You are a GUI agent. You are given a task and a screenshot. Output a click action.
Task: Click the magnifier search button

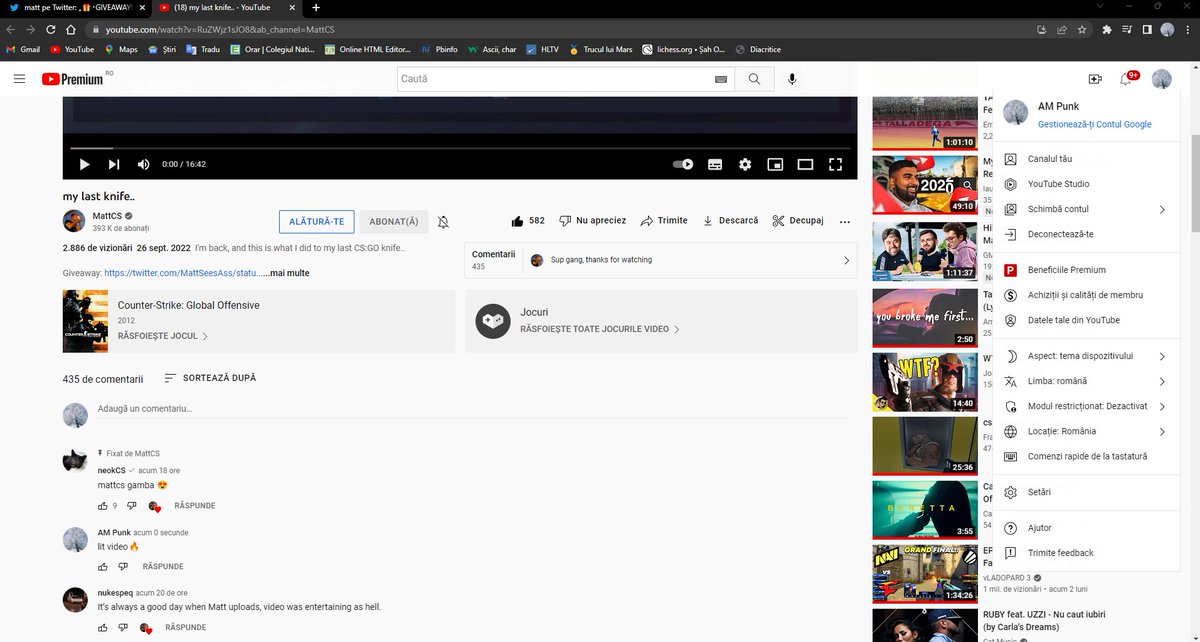coord(754,79)
